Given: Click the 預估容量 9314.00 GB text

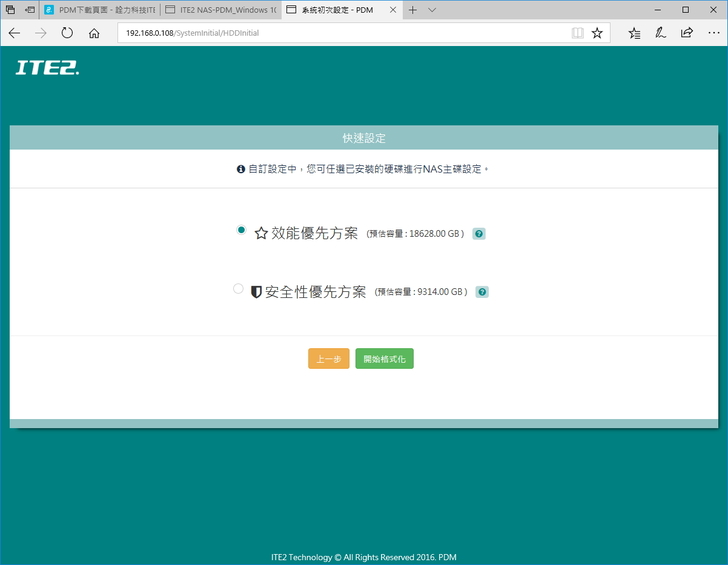Looking at the screenshot, I should pyautogui.click(x=421, y=292).
